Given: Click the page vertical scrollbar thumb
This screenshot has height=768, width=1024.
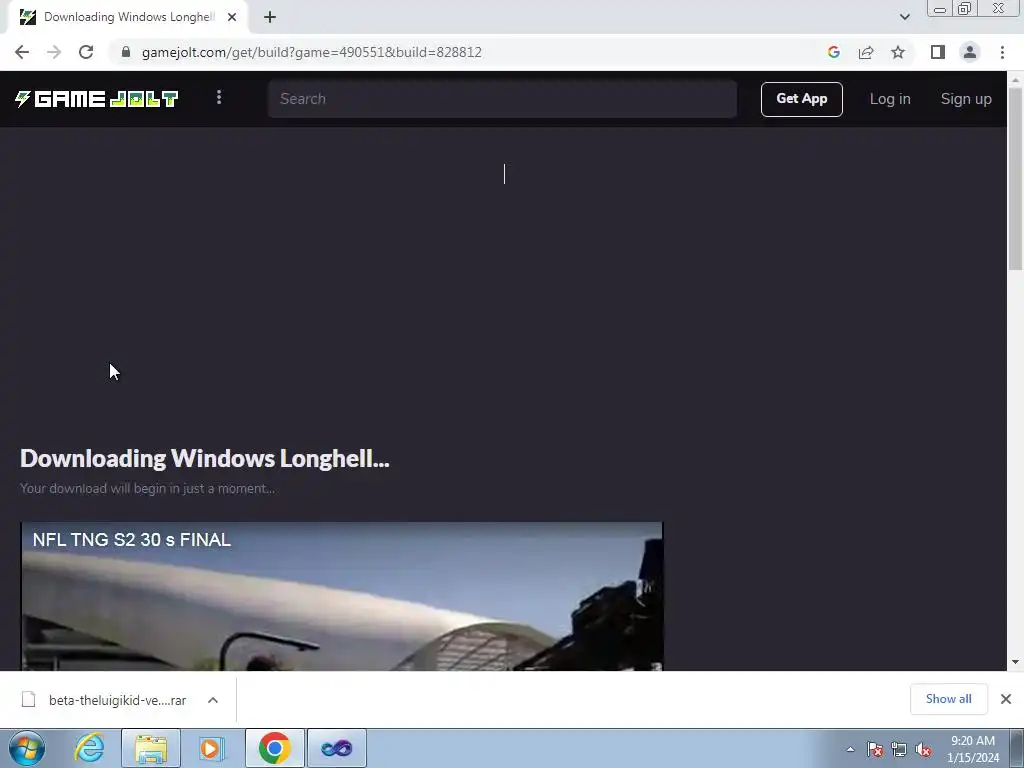Looking at the screenshot, I should coord(1015,178).
